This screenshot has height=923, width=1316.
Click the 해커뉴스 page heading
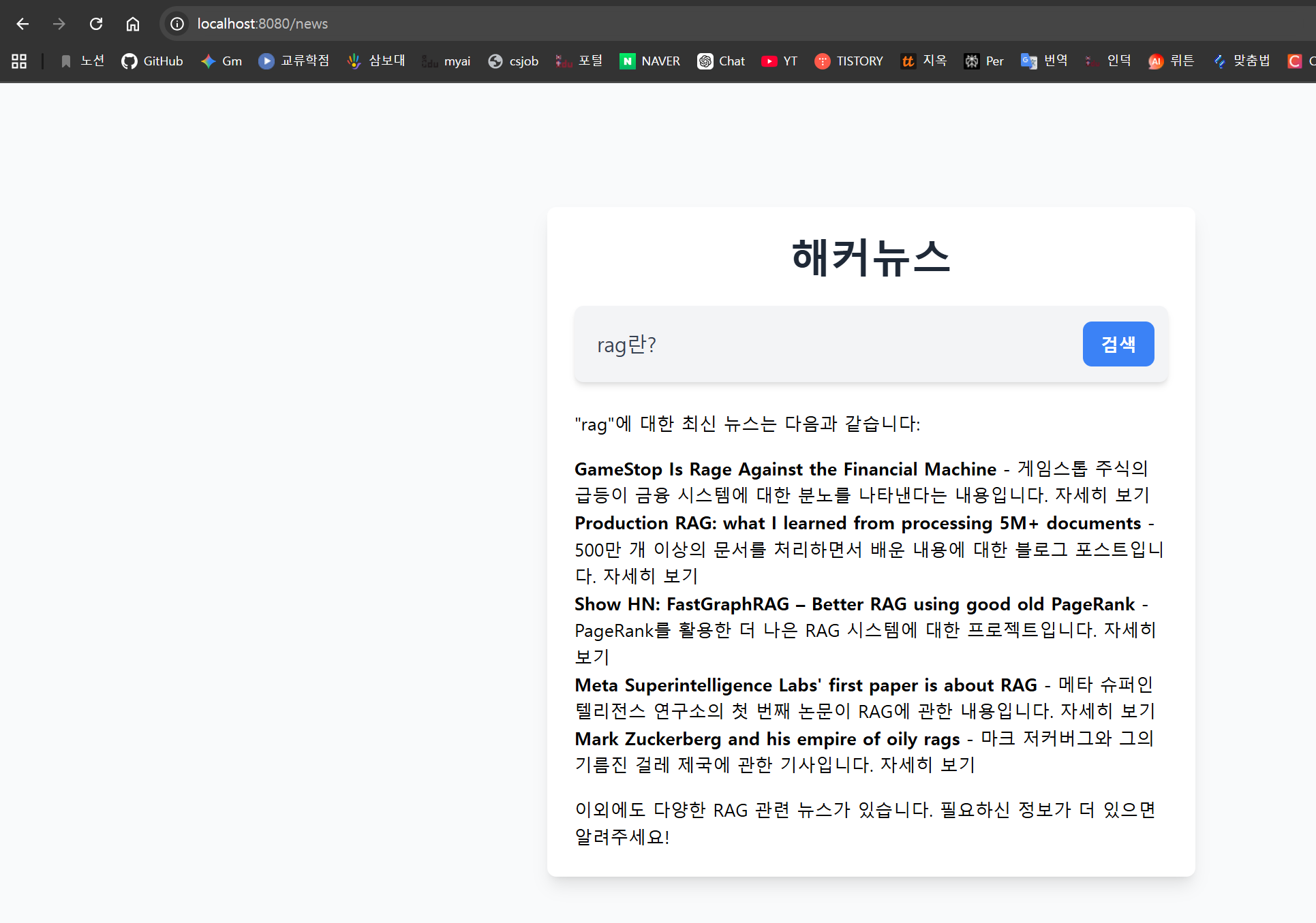[x=871, y=257]
